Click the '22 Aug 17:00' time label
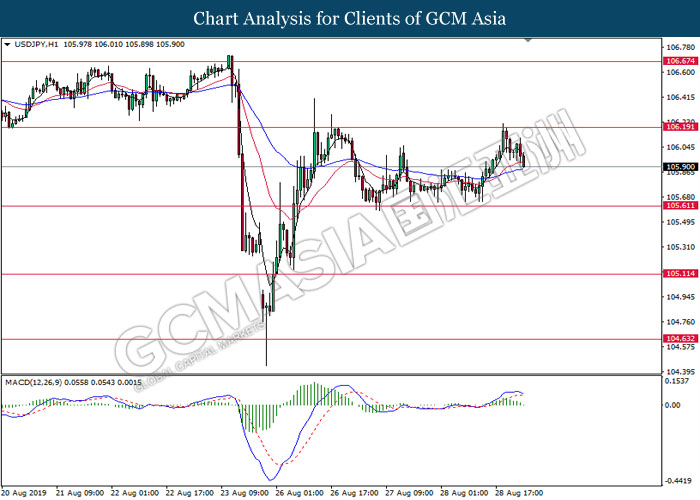The image size is (700, 500). pos(190,493)
